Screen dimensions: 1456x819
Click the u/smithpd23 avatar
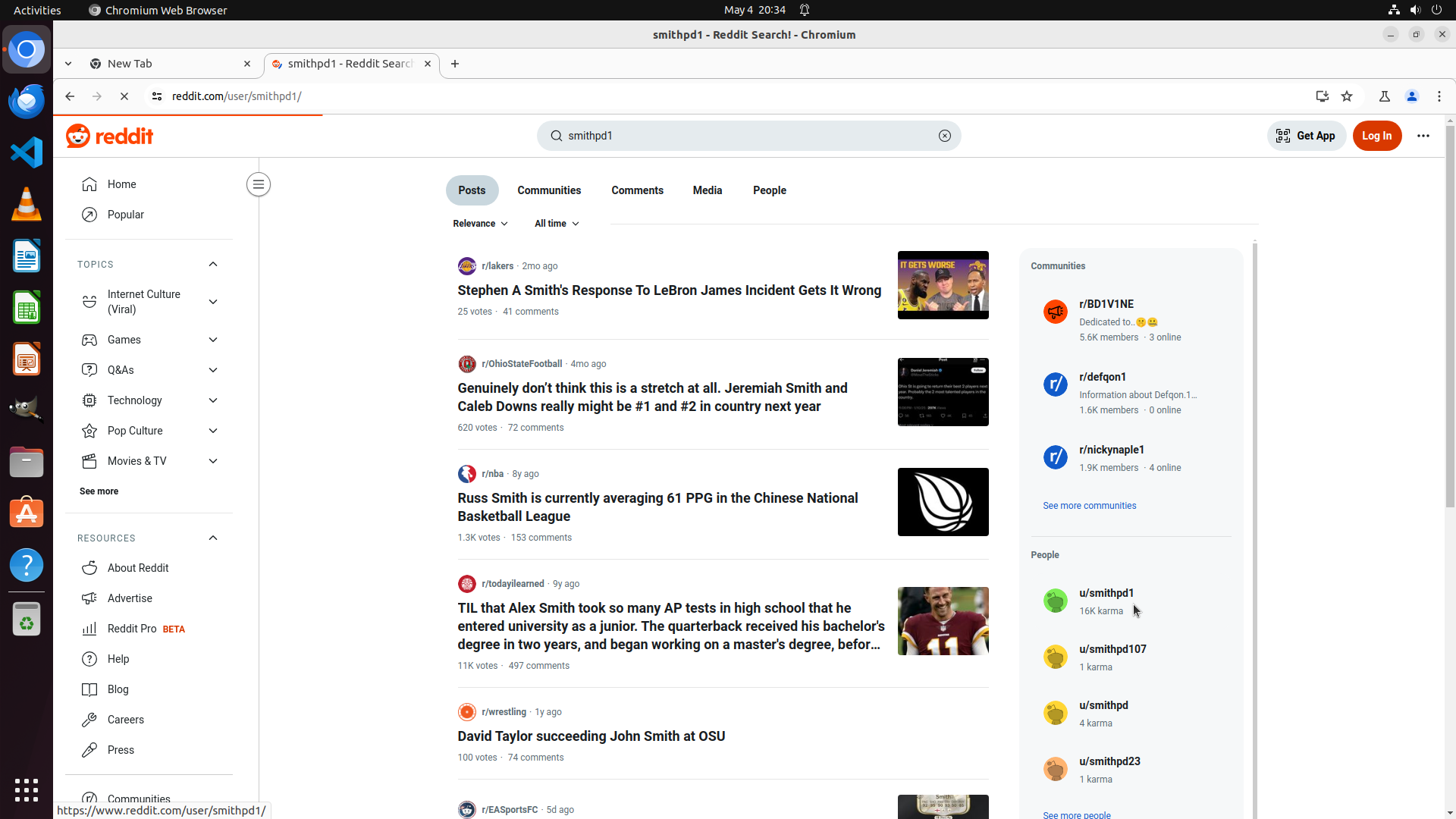pos(1055,769)
